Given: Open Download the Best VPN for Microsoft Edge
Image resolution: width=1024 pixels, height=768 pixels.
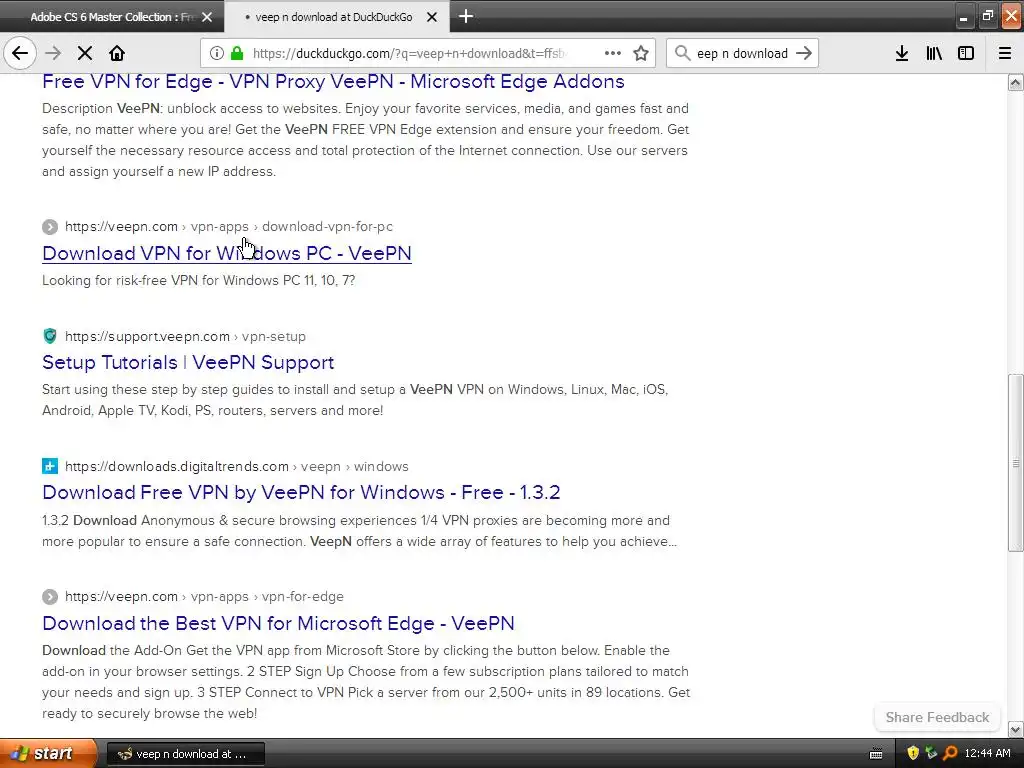Looking at the screenshot, I should pyautogui.click(x=278, y=624).
